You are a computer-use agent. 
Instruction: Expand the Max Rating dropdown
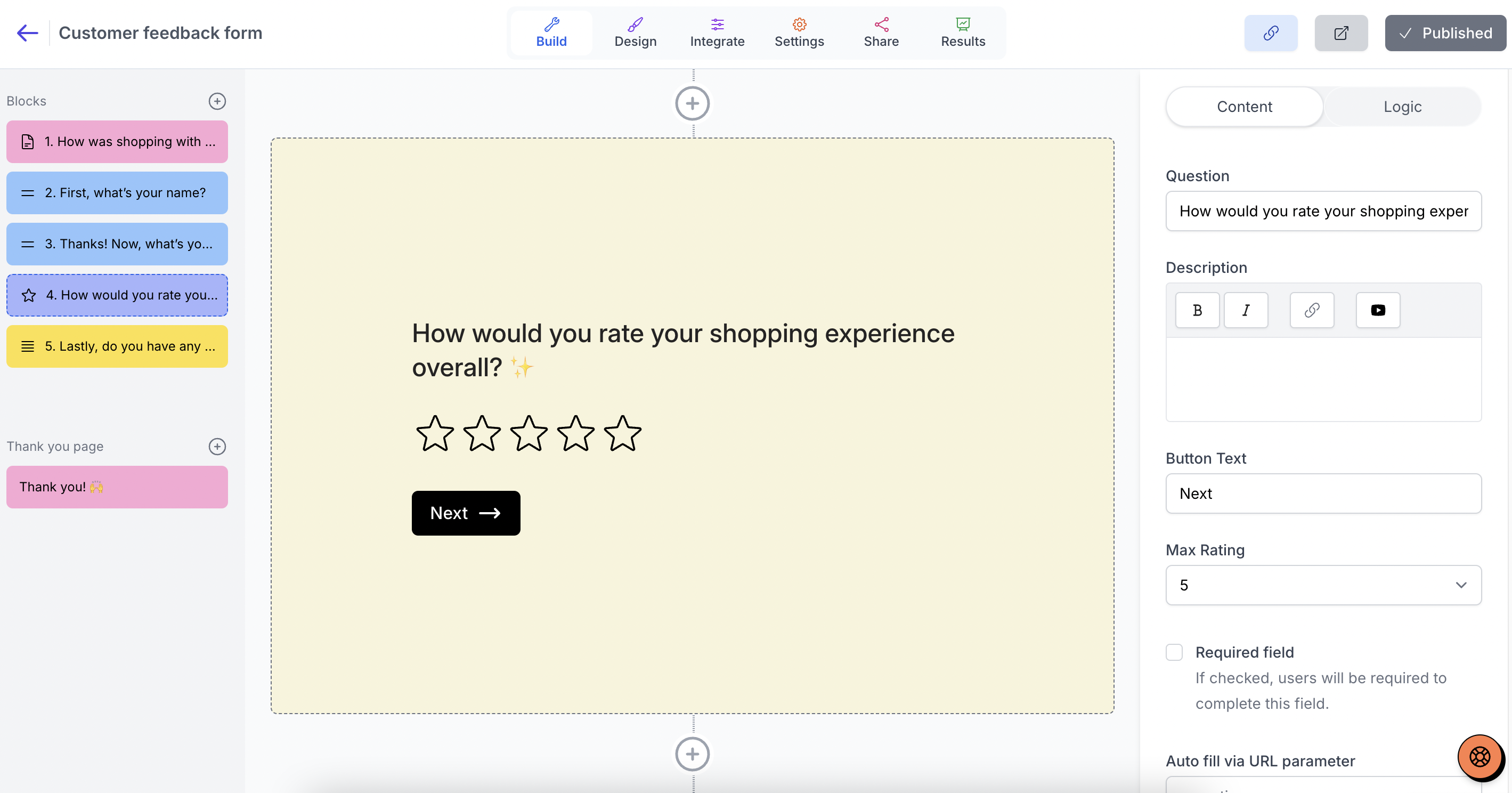coord(1323,585)
